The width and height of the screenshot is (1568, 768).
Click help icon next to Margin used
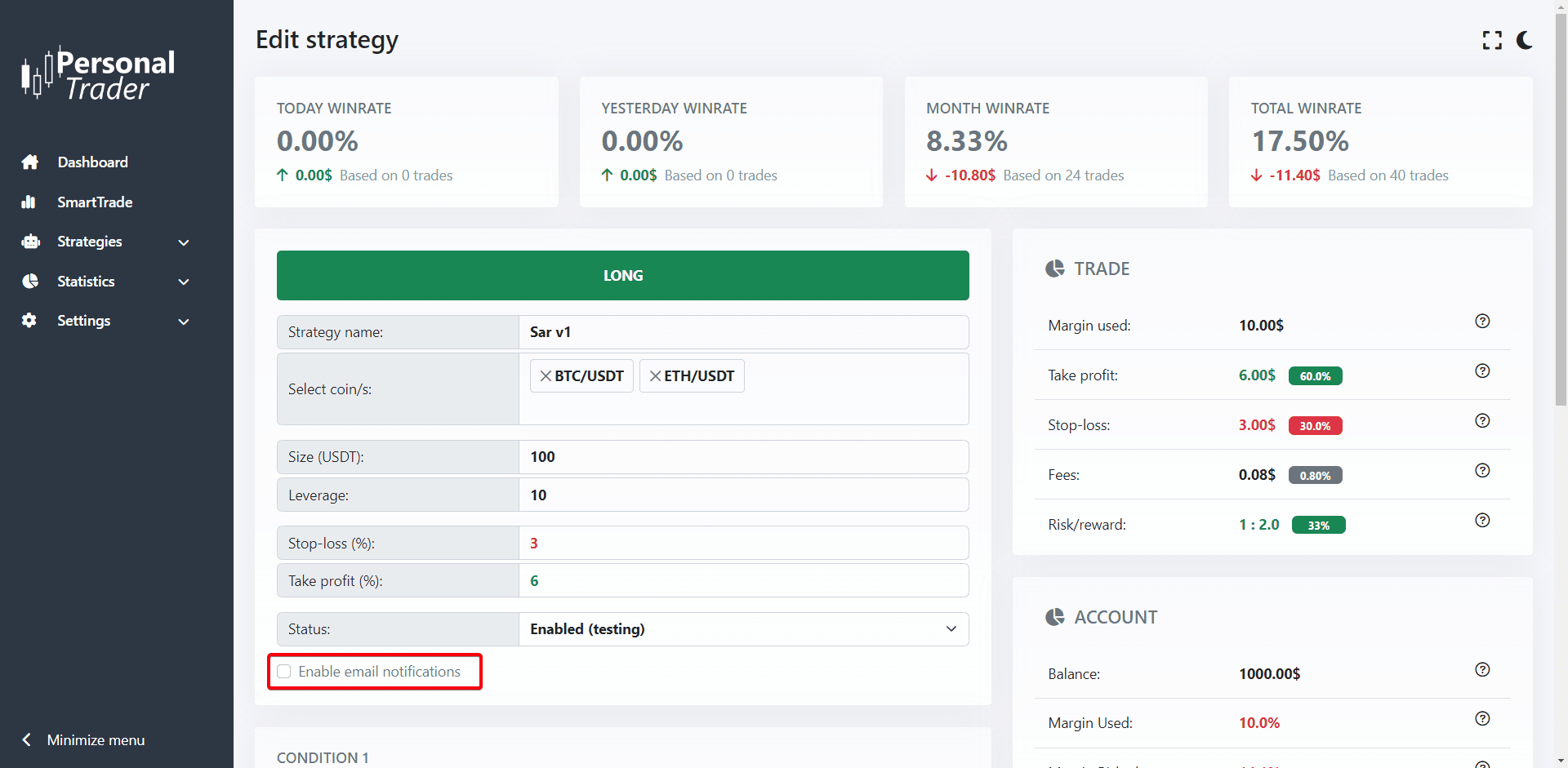point(1482,322)
